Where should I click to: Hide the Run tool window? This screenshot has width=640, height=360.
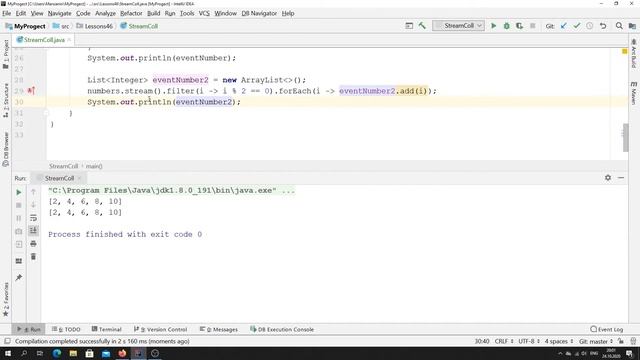point(621,178)
